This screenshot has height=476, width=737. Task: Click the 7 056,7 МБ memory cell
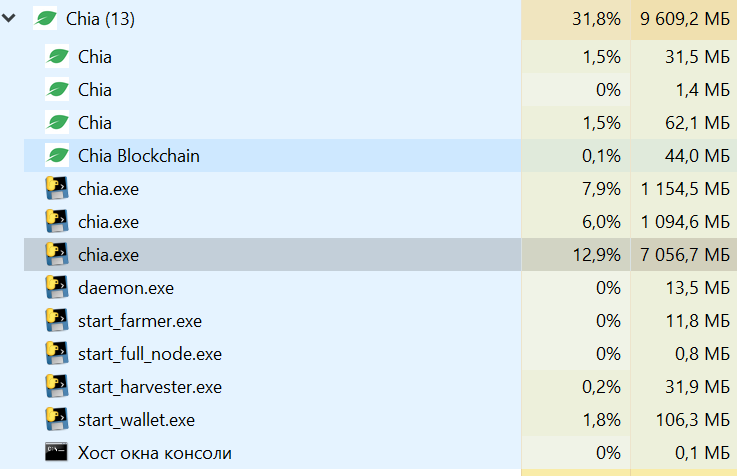[x=685, y=255]
